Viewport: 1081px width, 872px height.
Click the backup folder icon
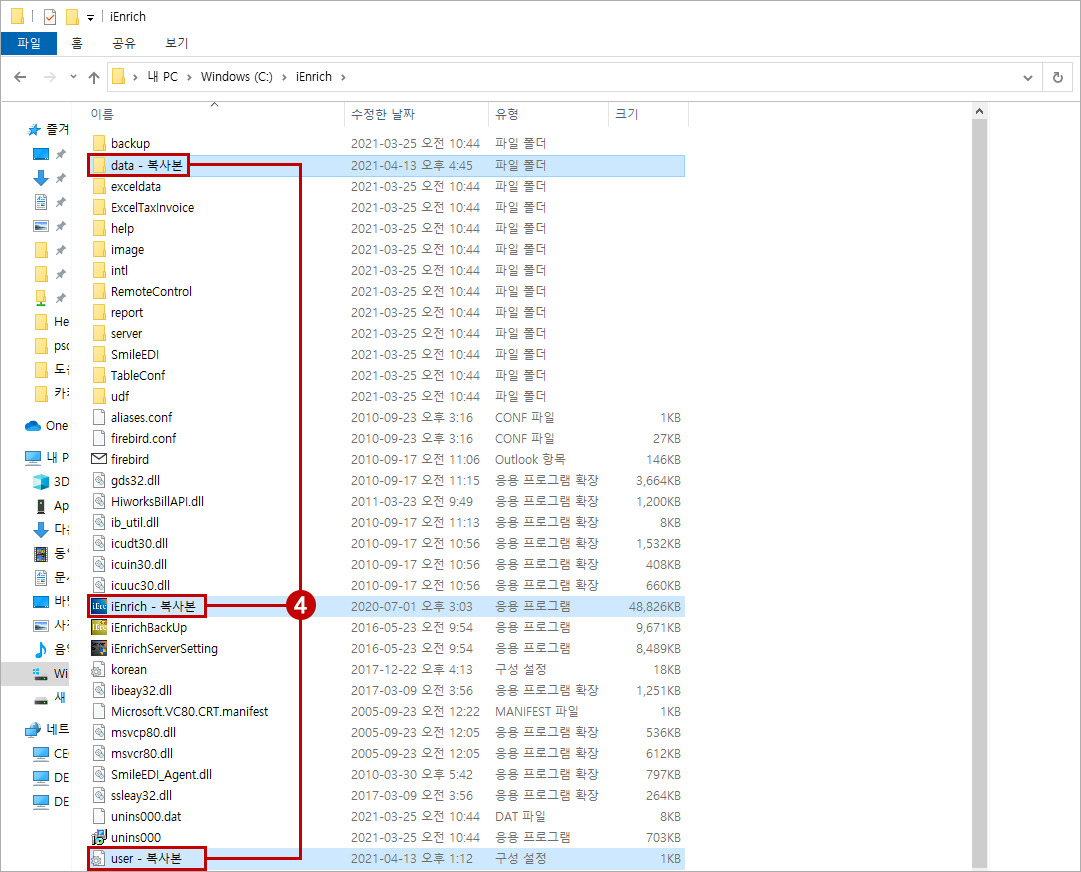tap(99, 143)
